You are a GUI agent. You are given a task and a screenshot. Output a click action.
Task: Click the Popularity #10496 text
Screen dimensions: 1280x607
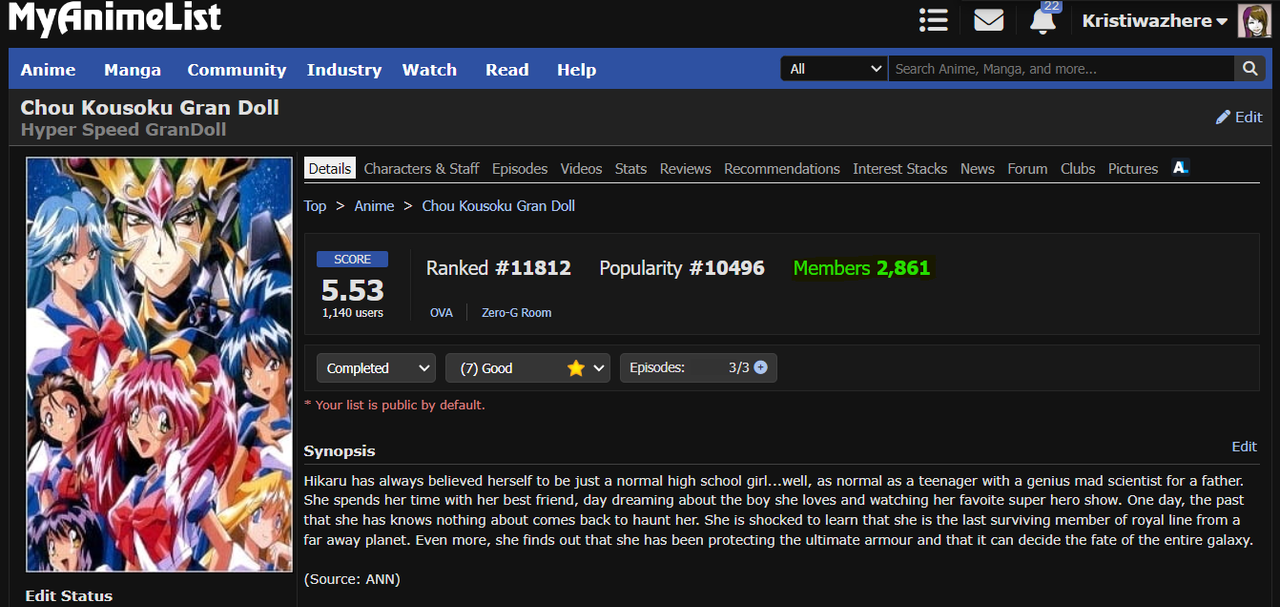682,268
